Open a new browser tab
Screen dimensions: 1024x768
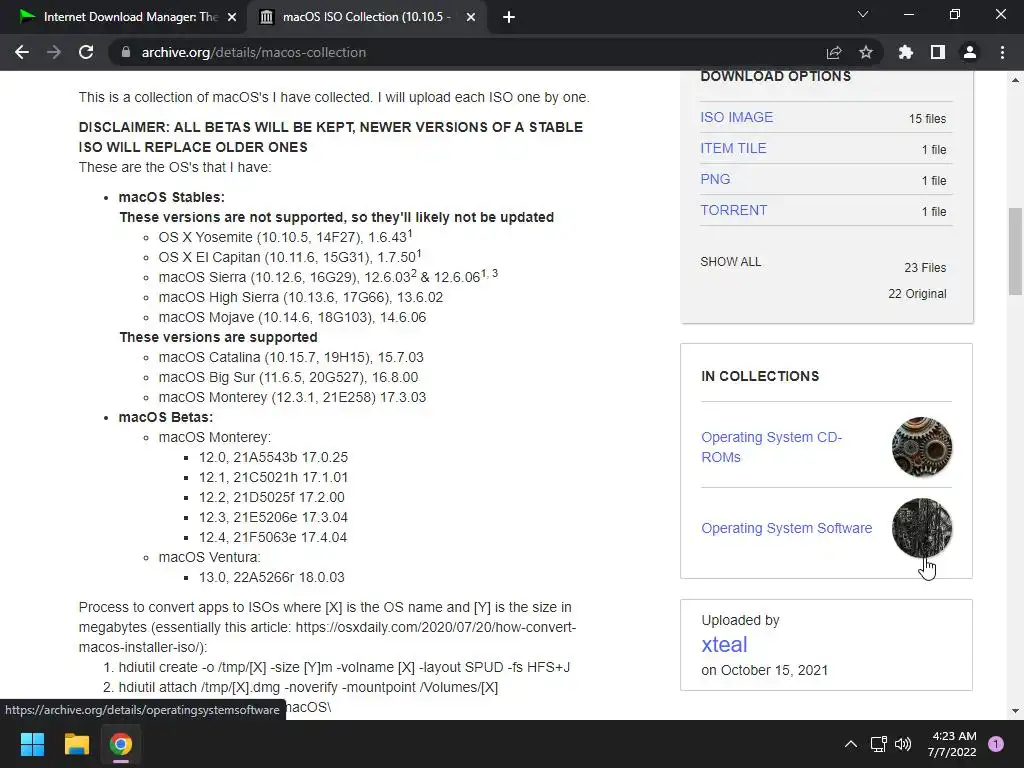509,17
